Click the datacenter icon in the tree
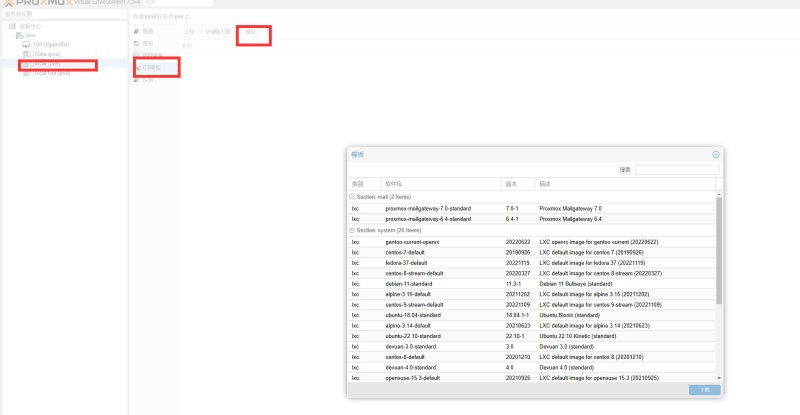 (13, 26)
